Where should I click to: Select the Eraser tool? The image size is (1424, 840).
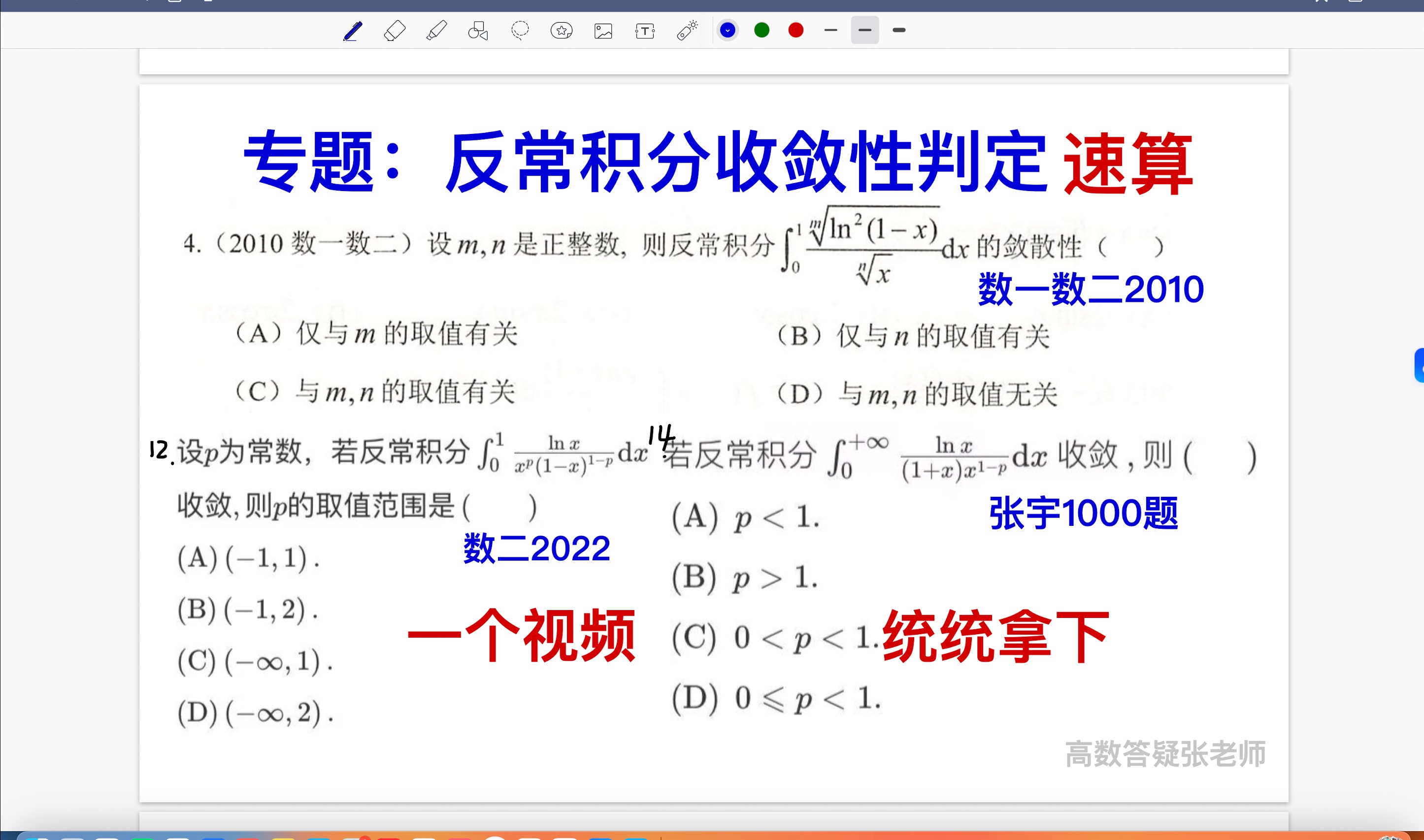tap(394, 31)
